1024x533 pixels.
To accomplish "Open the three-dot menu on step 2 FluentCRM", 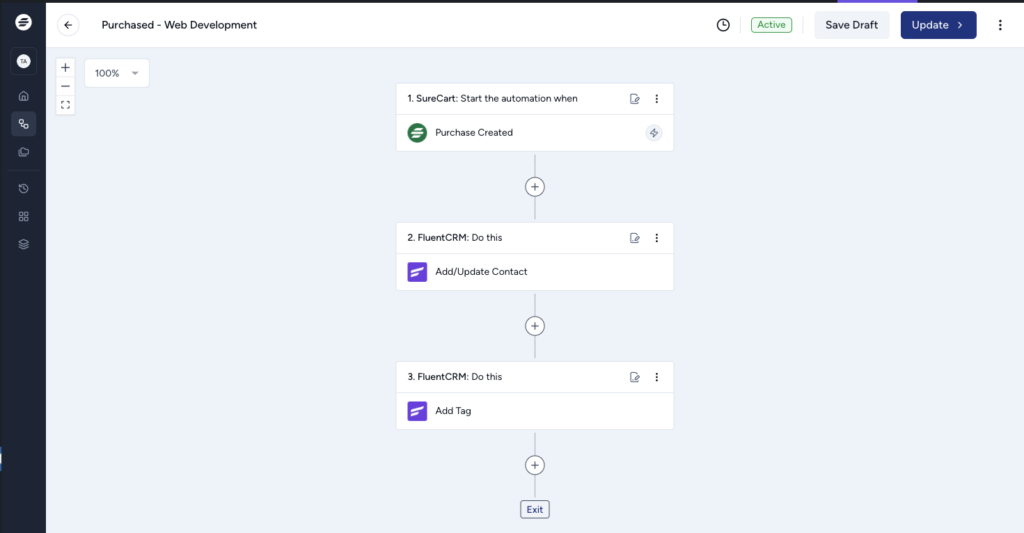I will coord(656,238).
